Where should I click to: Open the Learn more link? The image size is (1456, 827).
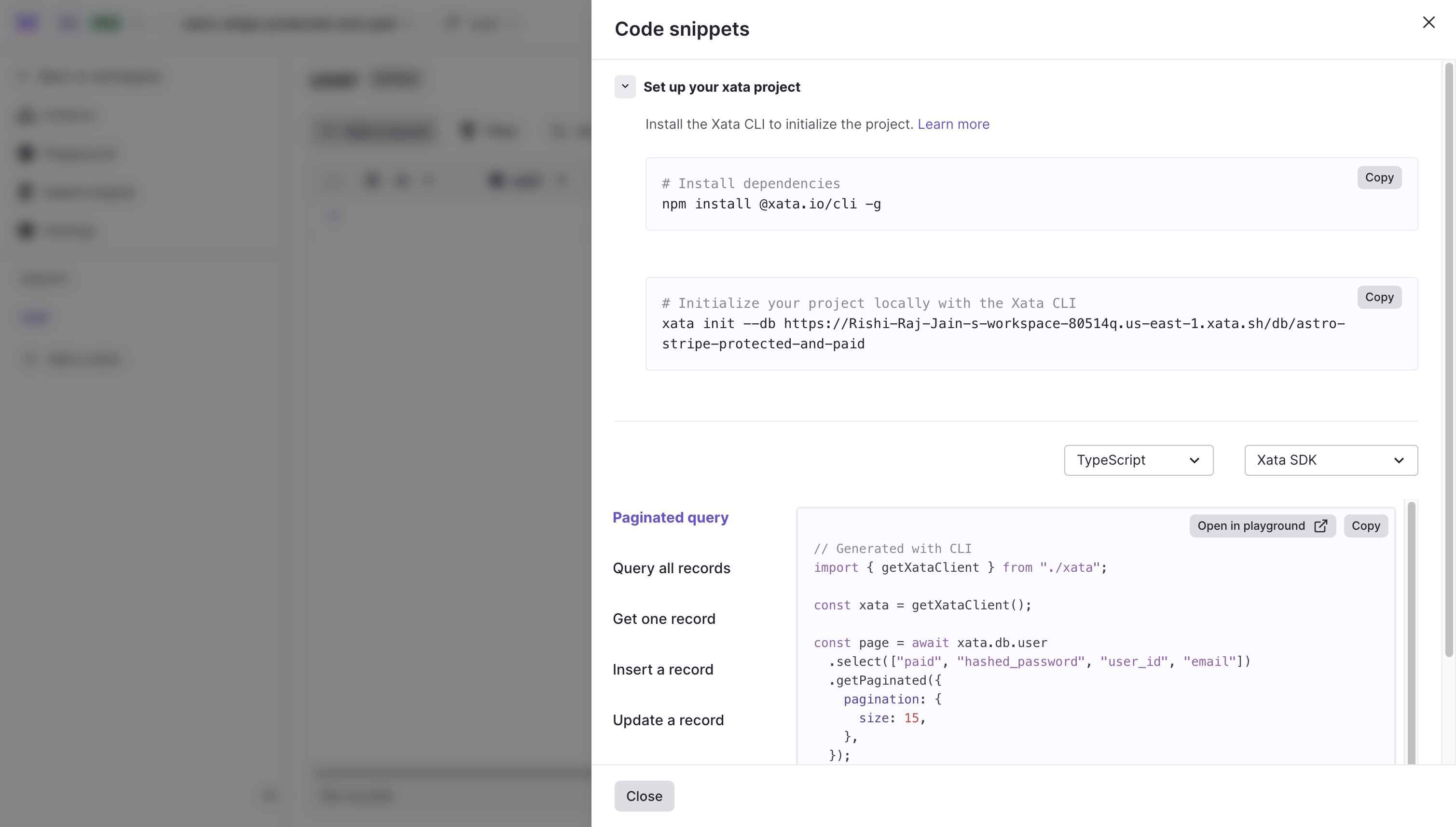(x=953, y=124)
